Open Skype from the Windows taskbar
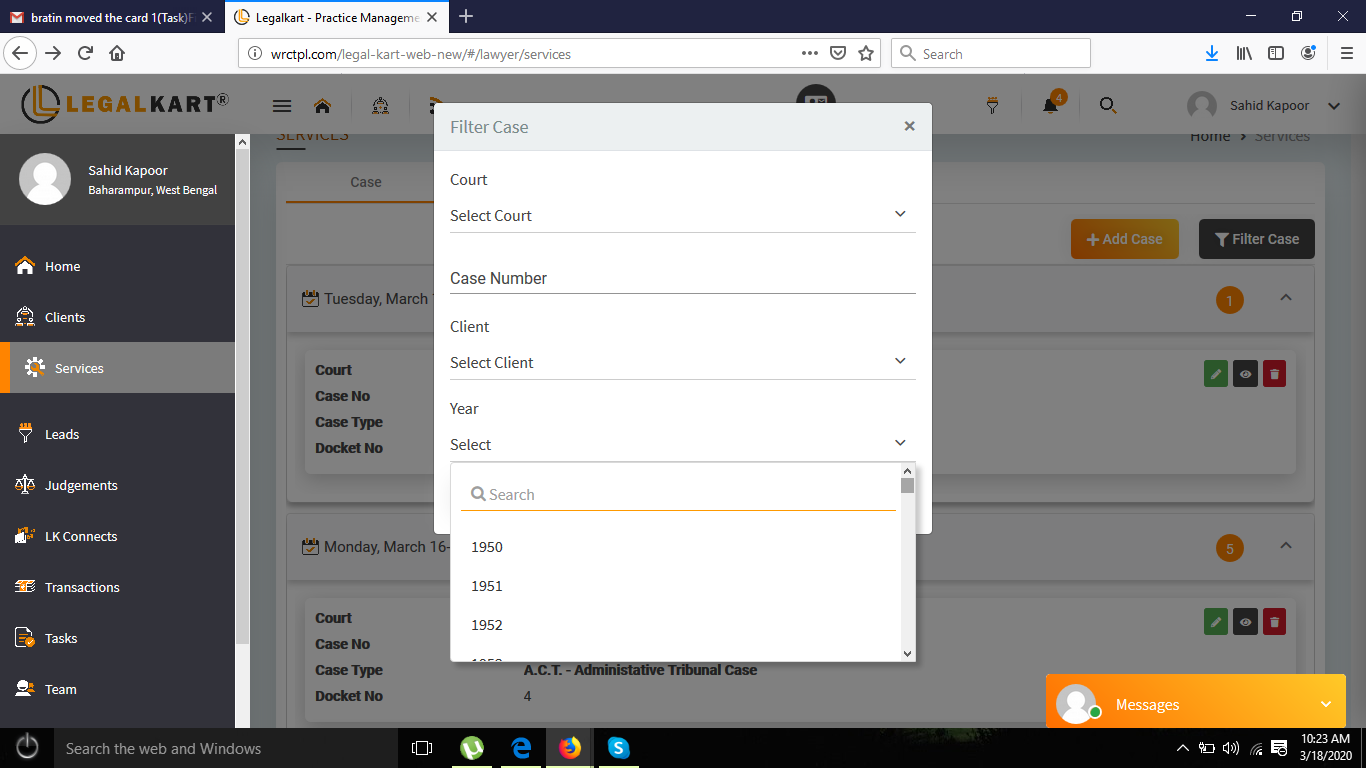 (618, 748)
